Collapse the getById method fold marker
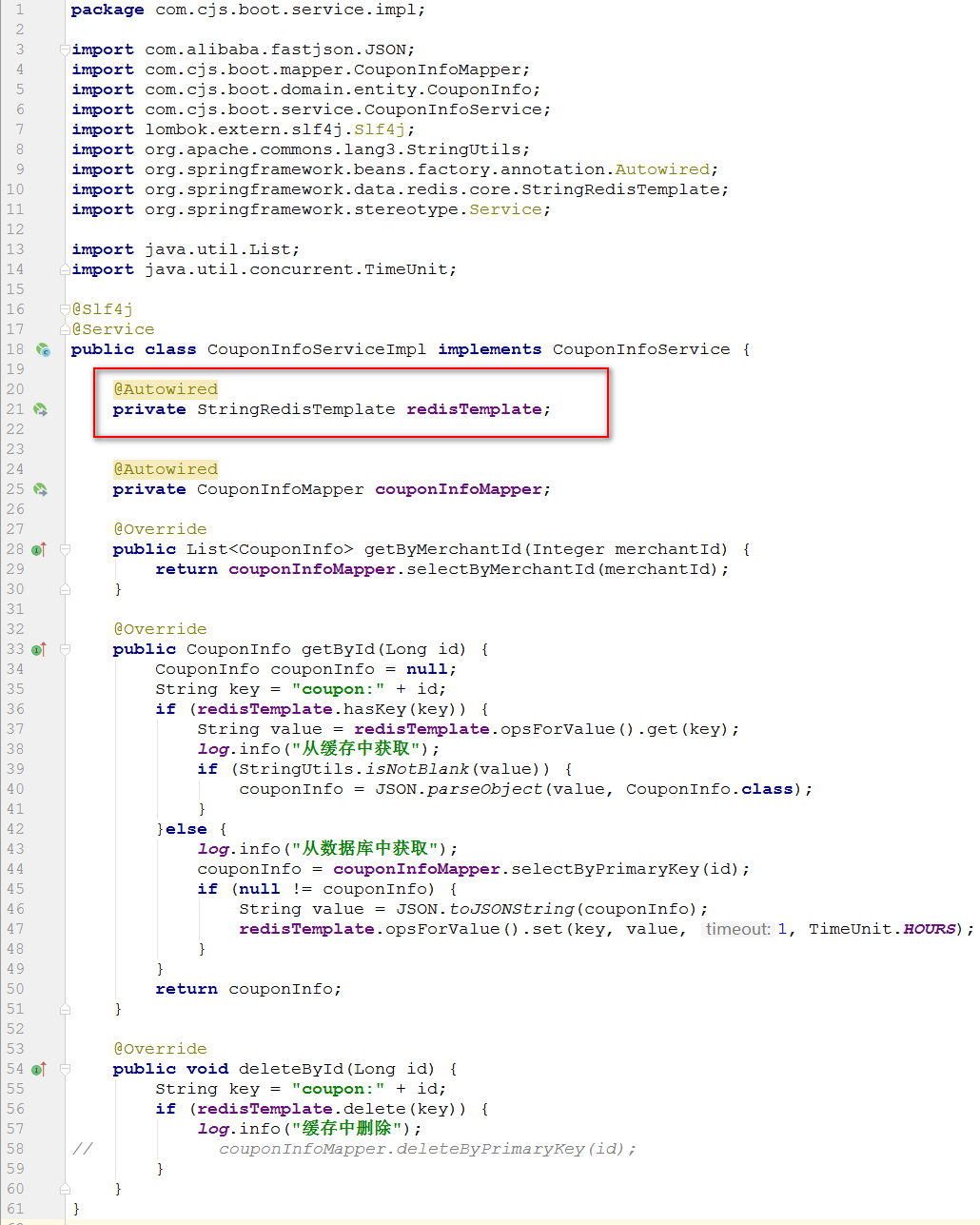The height and width of the screenshot is (1225, 980). pyautogui.click(x=65, y=649)
